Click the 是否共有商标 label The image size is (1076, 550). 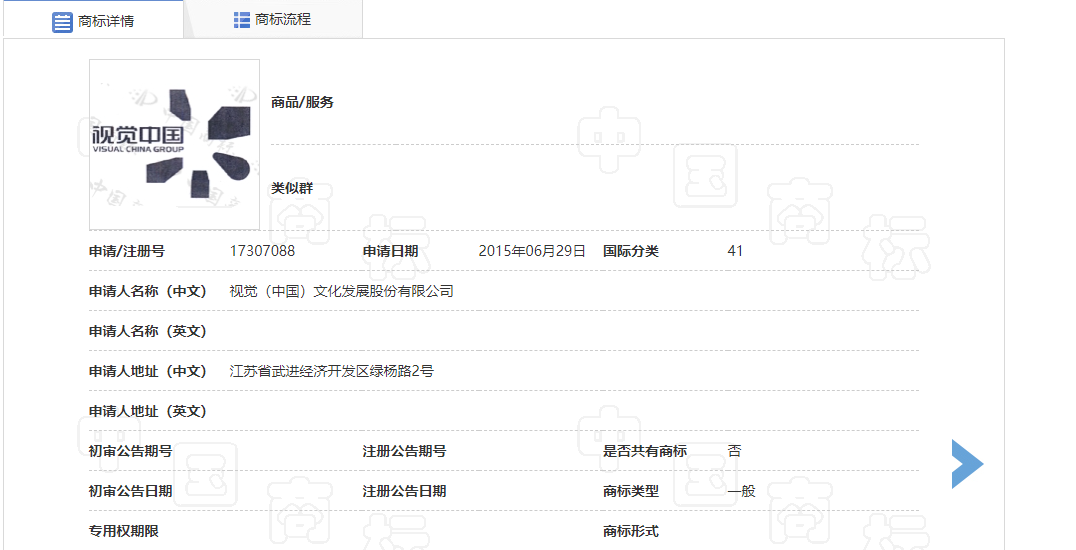(x=645, y=451)
